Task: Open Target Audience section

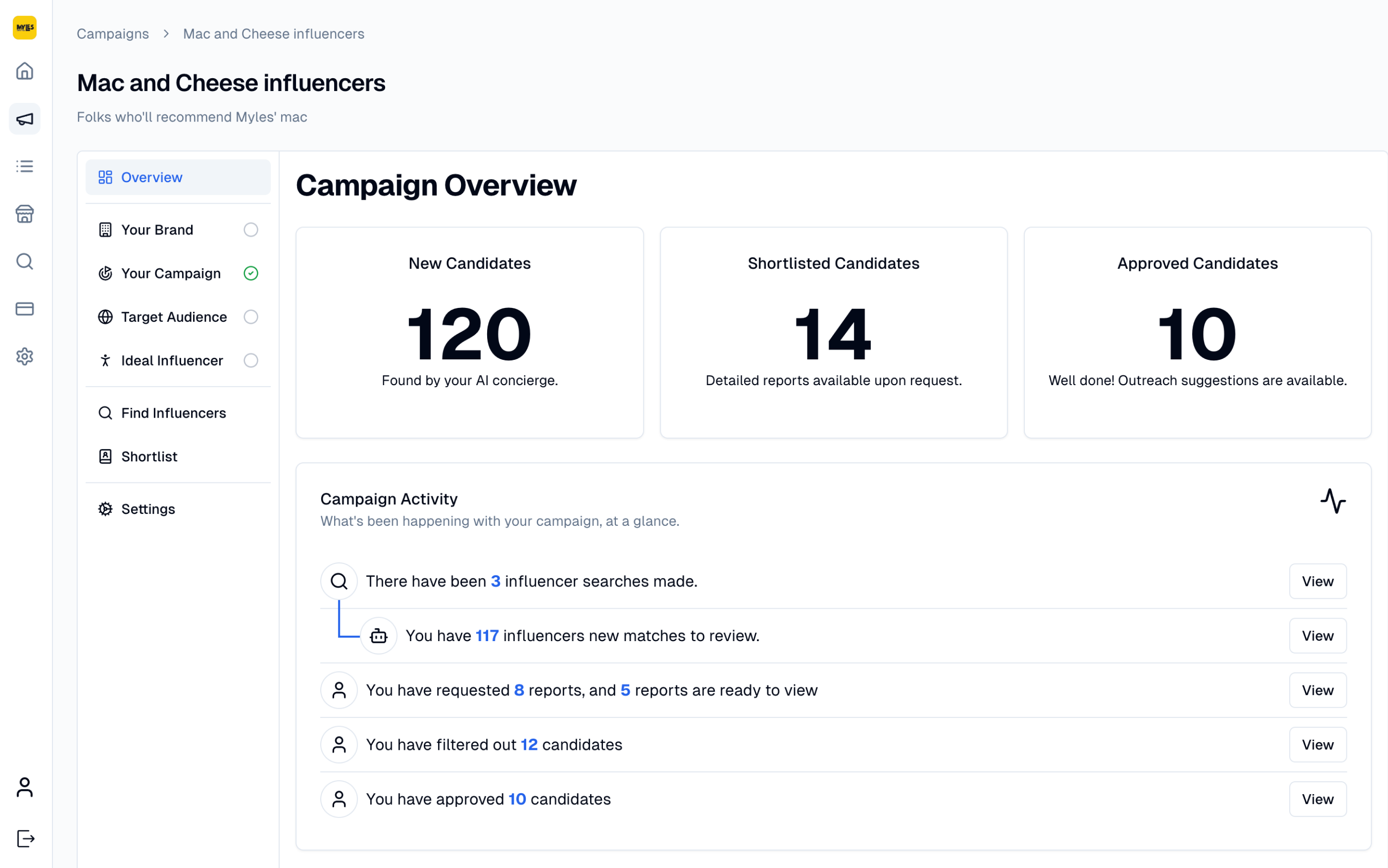Action: point(178,317)
